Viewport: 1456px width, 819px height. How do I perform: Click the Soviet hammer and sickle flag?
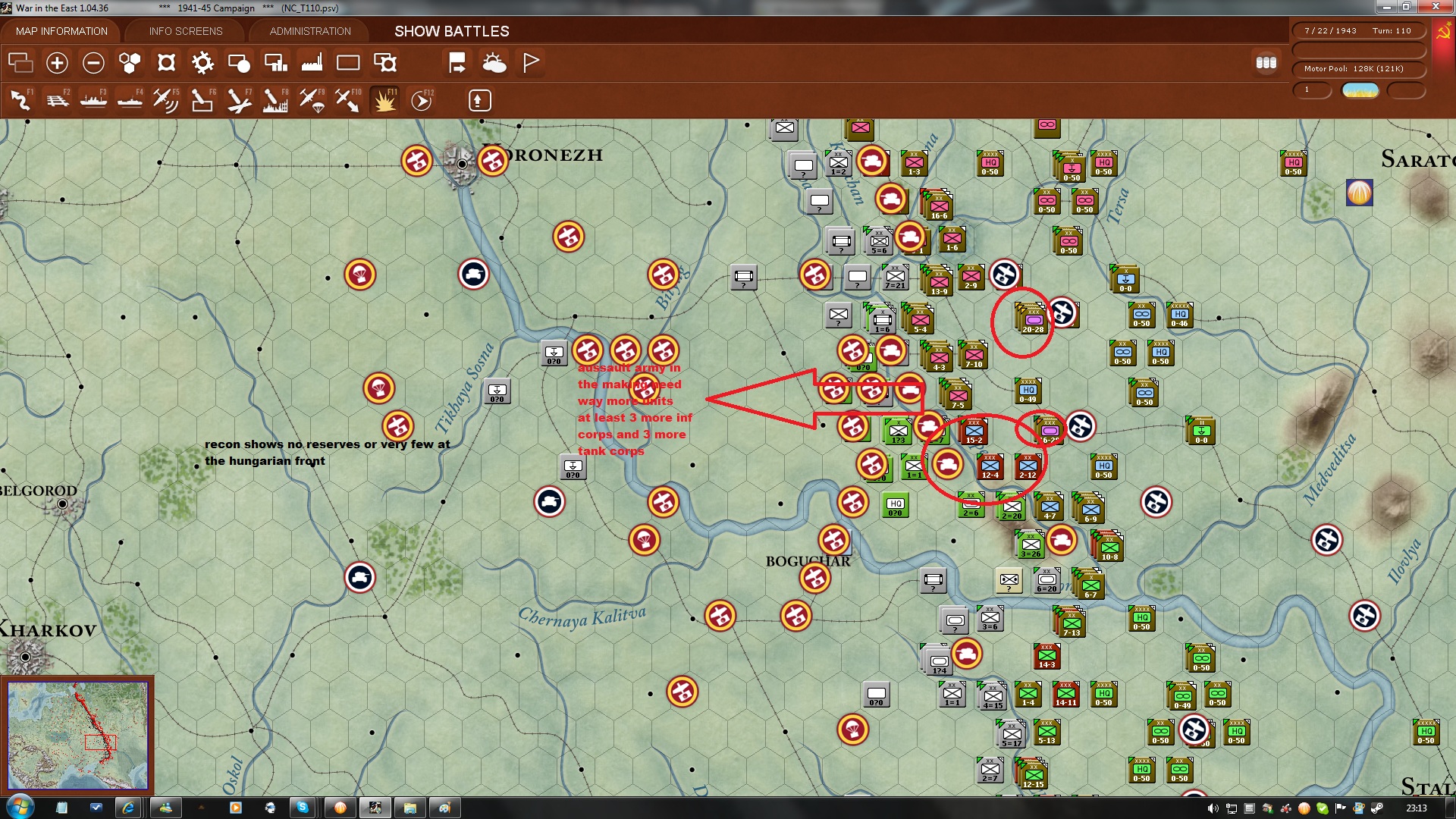[1442, 32]
